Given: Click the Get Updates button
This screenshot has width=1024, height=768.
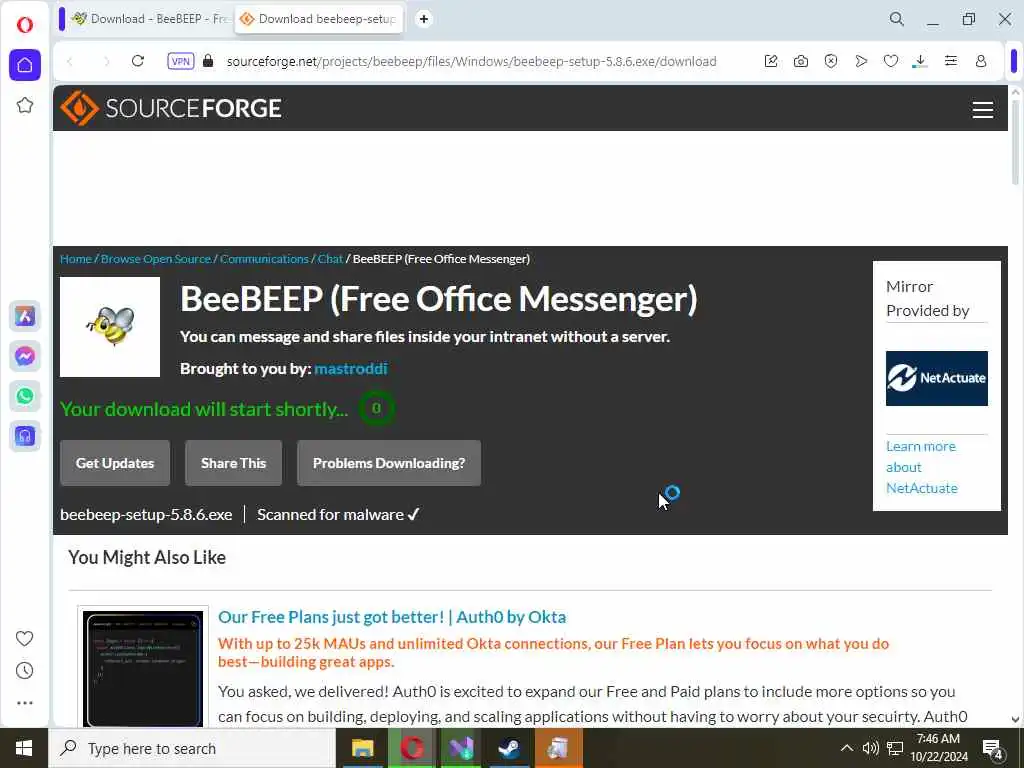Looking at the screenshot, I should tap(115, 463).
